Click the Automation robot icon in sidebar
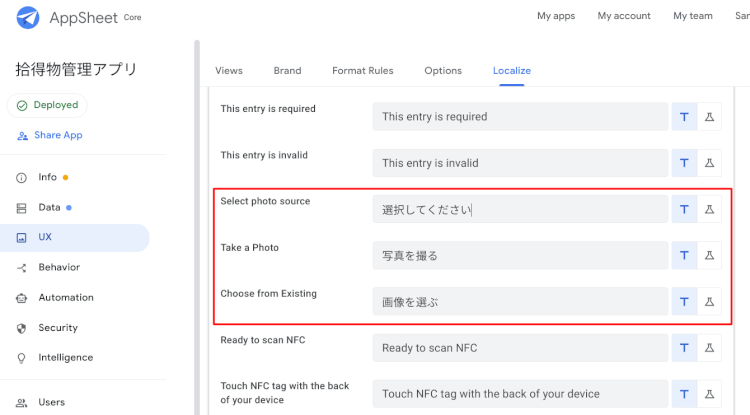Viewport: 750px width, 415px height. click(x=22, y=298)
